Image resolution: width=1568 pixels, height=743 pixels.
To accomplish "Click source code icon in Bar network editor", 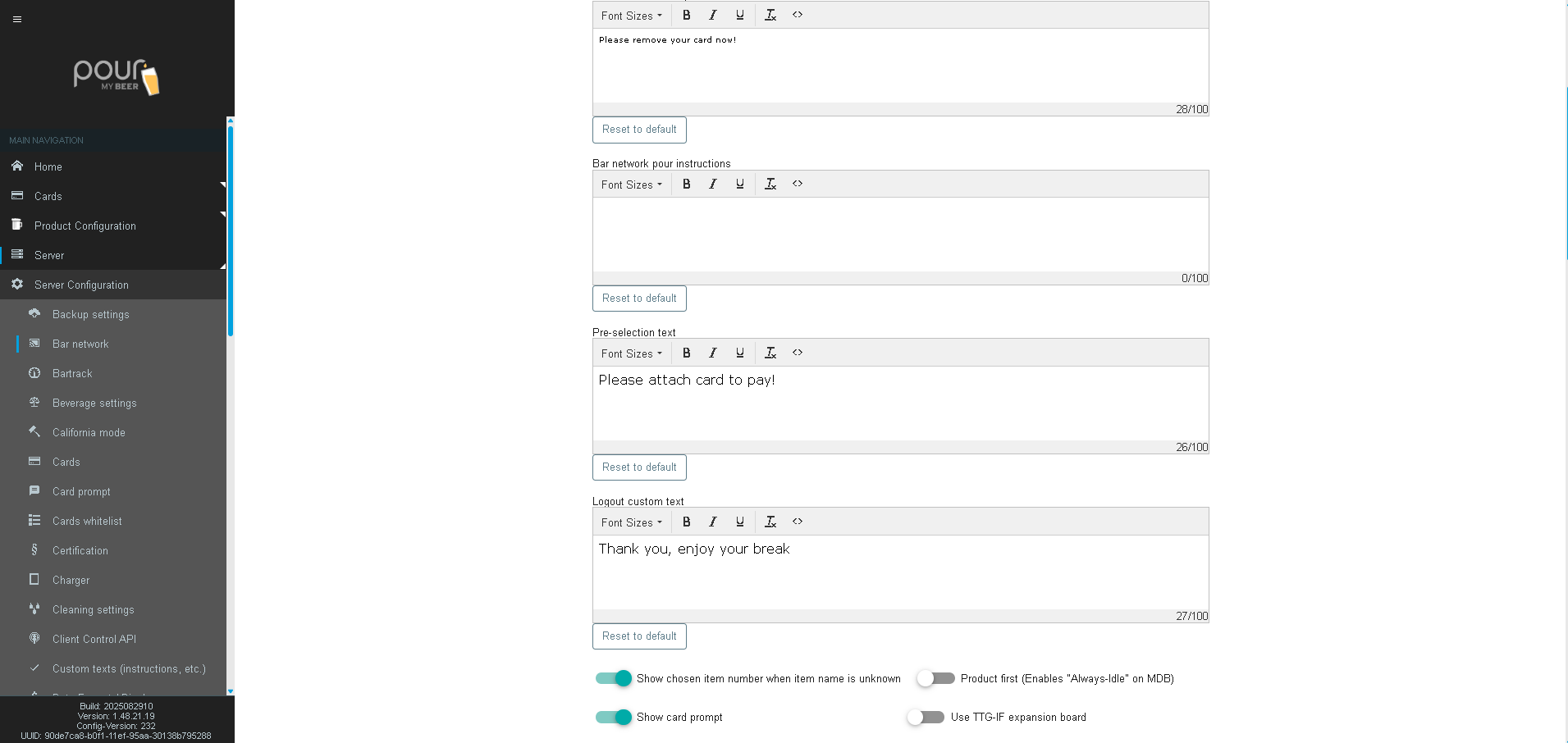I will 798,184.
